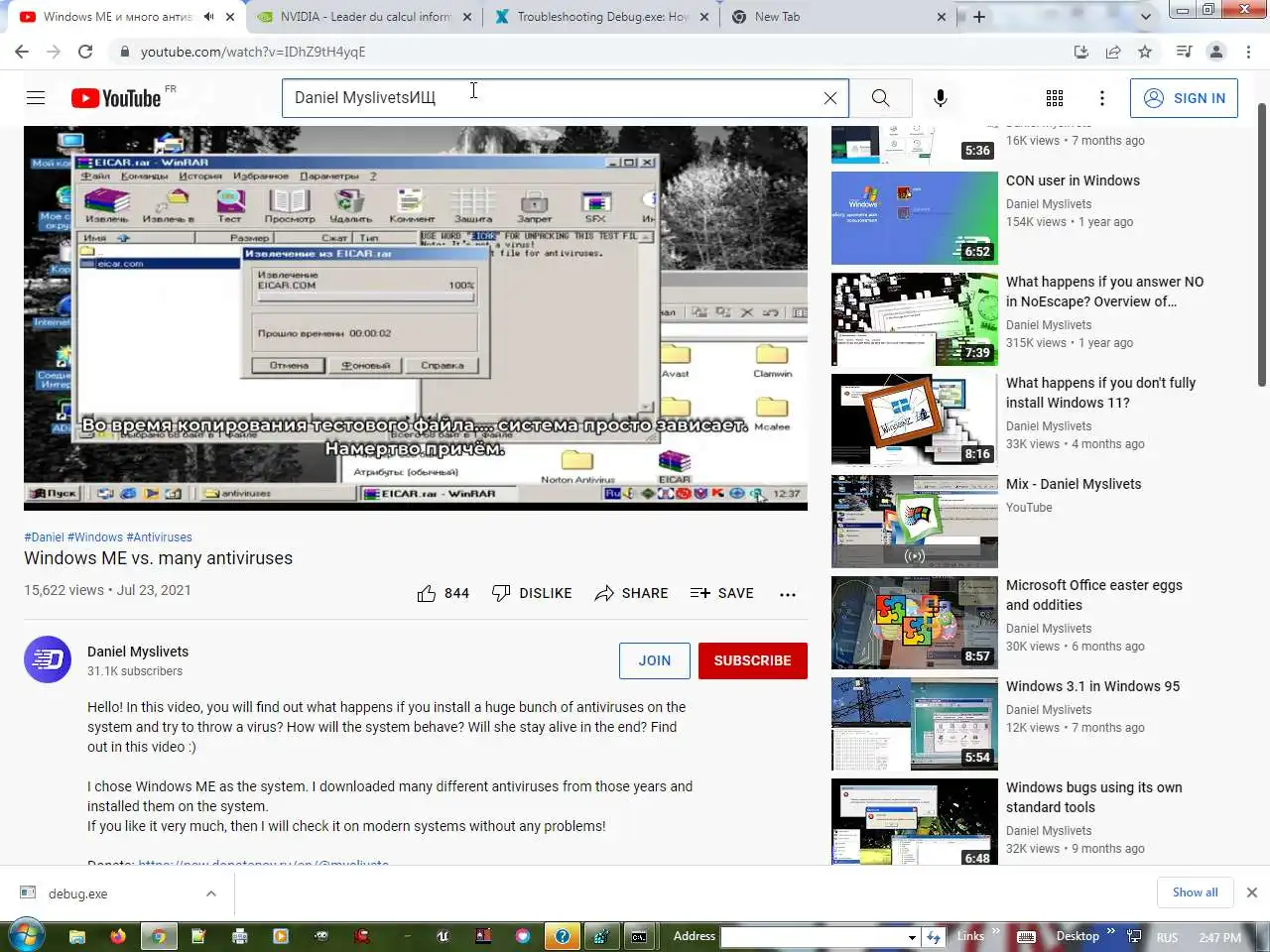Open the YouTube guide hamburger menu

36,97
